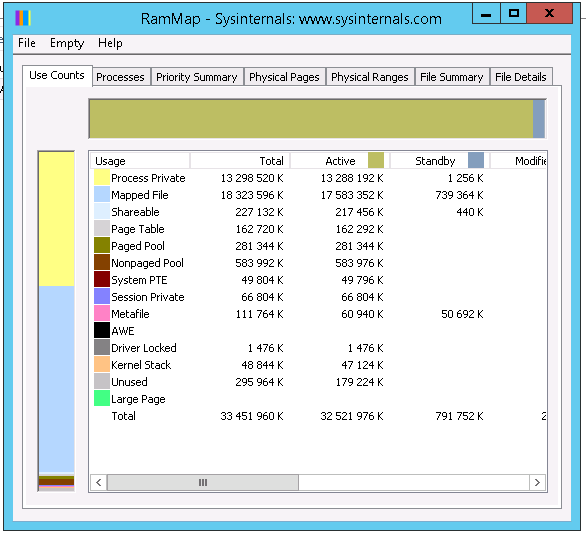Screen dimensions: 586x535
Task: Click the olive Active portion of memory bar
Action: [x=311, y=119]
